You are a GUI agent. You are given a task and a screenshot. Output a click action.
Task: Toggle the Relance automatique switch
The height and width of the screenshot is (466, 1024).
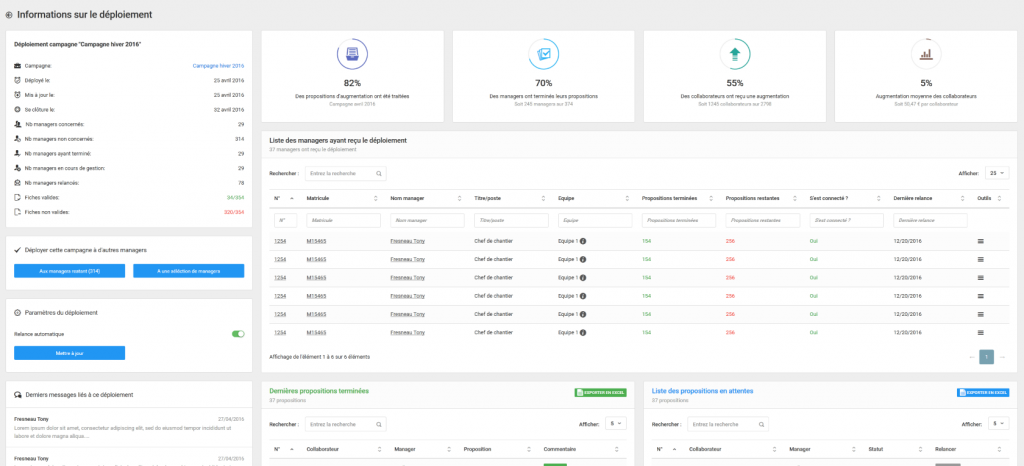pyautogui.click(x=238, y=334)
